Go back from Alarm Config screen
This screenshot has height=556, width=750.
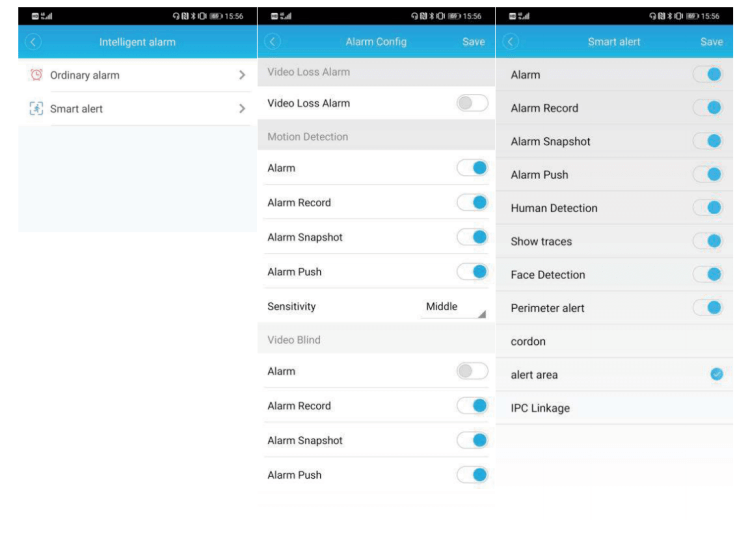(x=272, y=42)
